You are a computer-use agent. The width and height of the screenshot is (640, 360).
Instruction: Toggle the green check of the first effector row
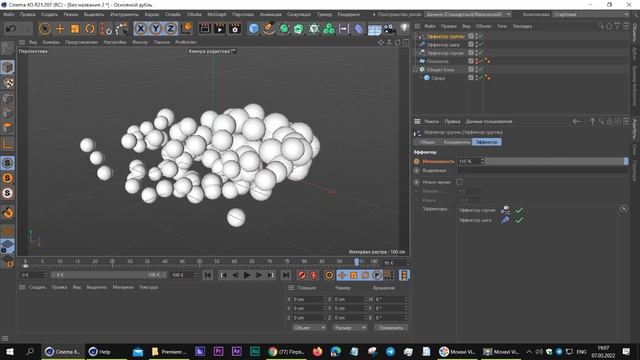click(x=519, y=210)
